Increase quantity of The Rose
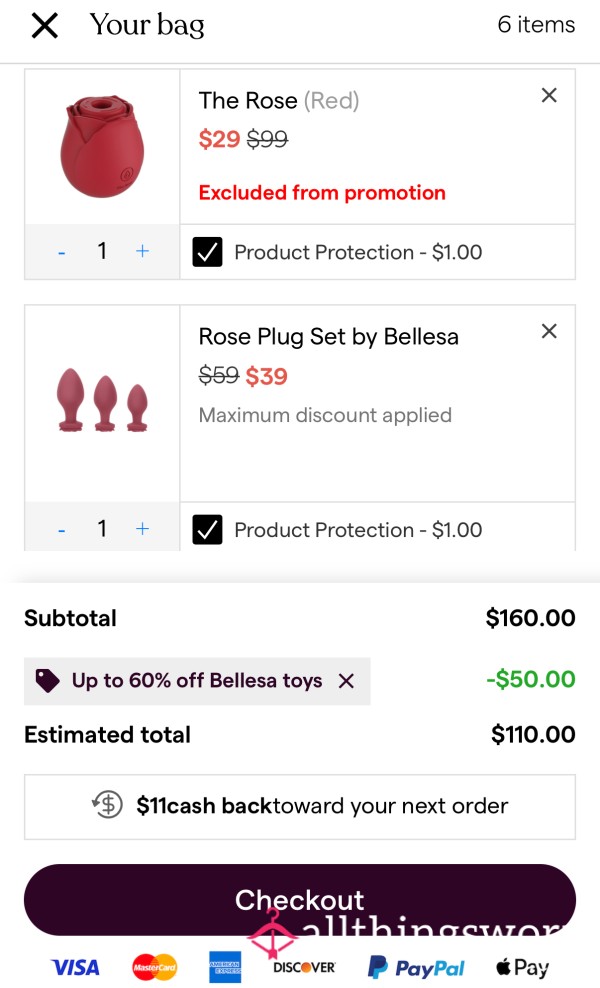The height and width of the screenshot is (988, 600). [142, 251]
